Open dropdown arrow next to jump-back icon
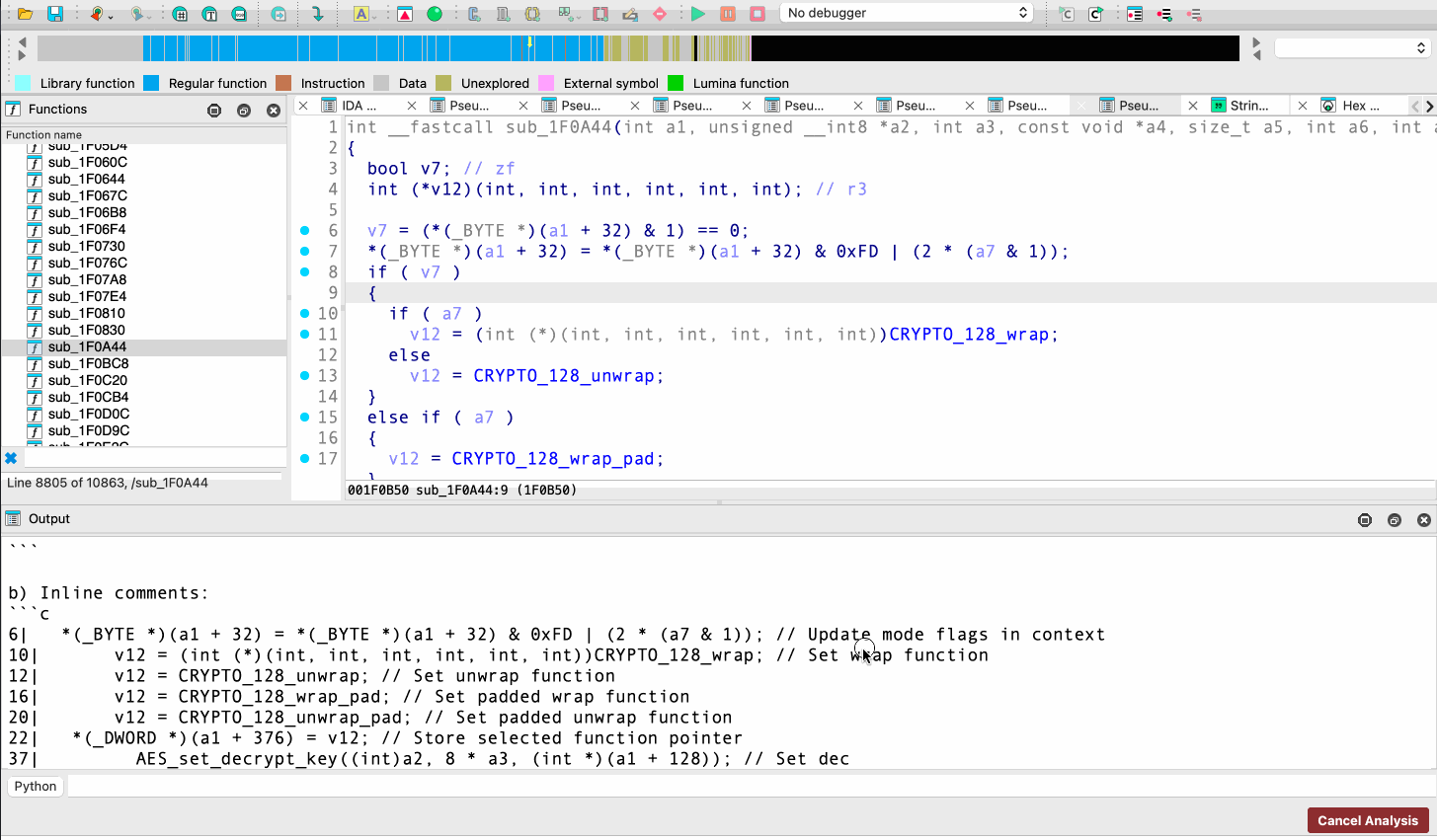The width and height of the screenshot is (1437, 840). [x=111, y=16]
